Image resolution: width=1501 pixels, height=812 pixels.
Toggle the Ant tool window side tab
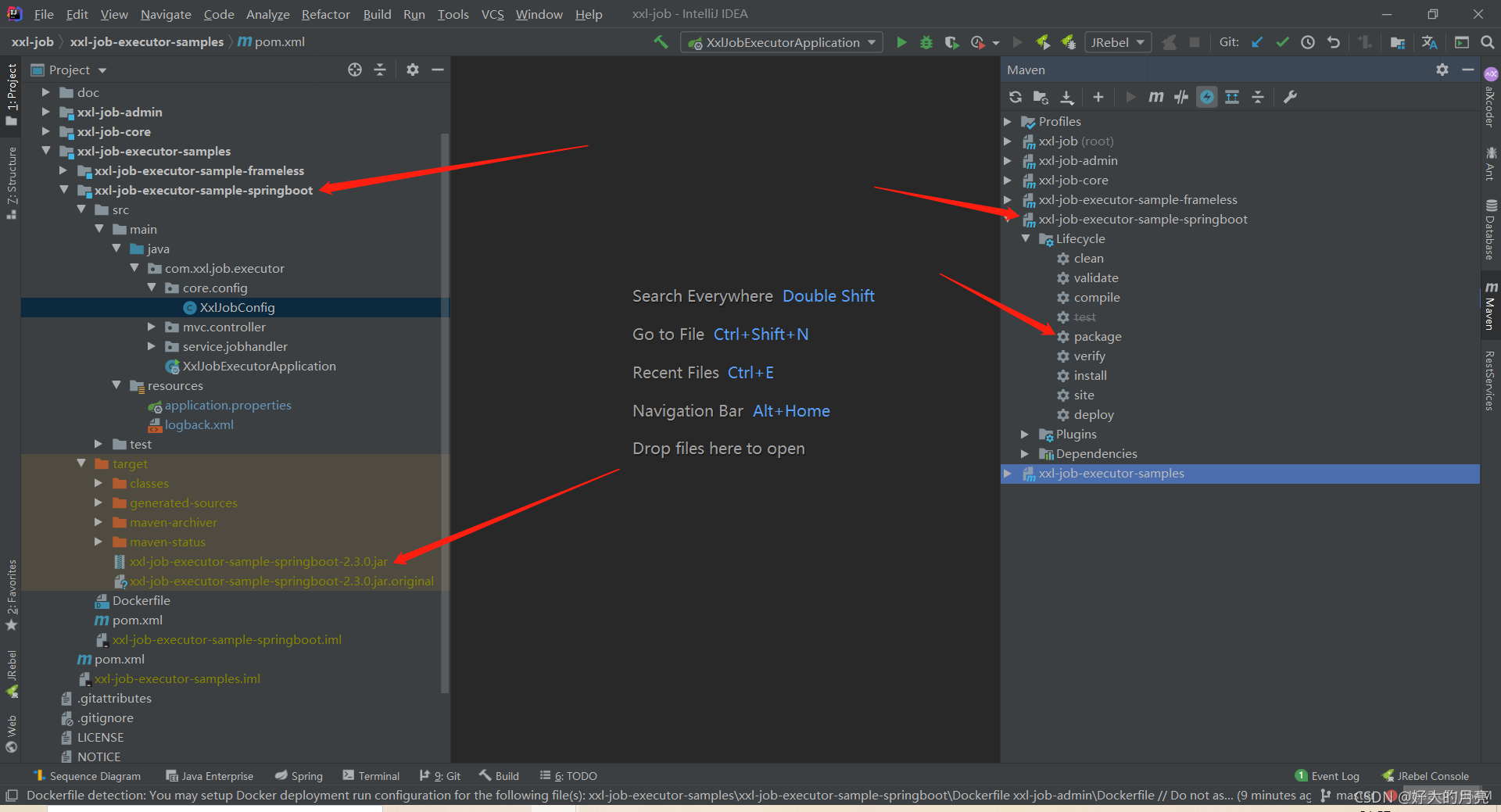point(1491,164)
